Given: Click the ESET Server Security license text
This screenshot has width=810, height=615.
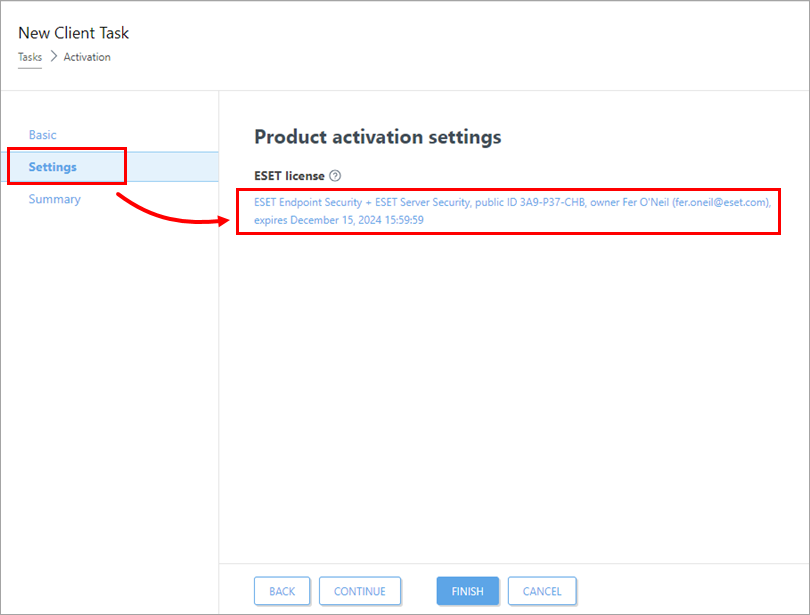Looking at the screenshot, I should pyautogui.click(x=421, y=202).
